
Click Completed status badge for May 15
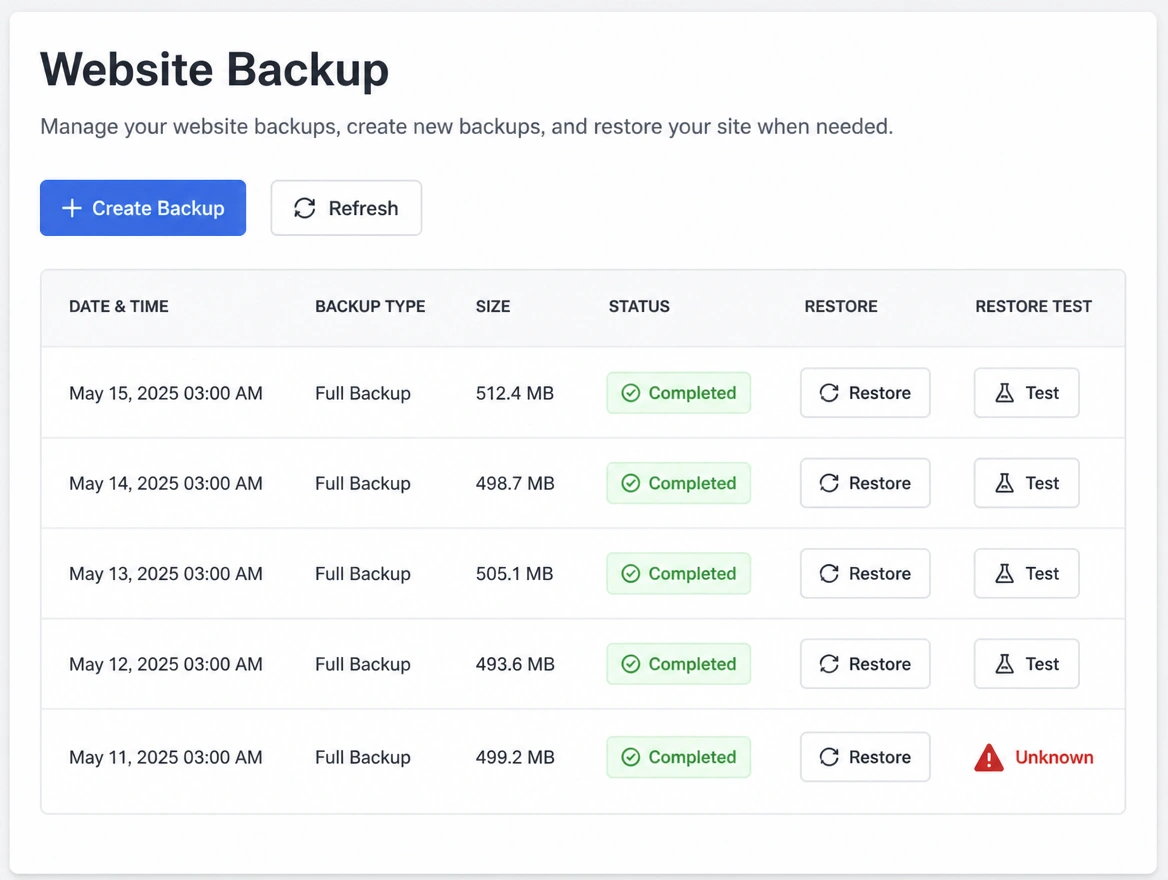pos(679,393)
